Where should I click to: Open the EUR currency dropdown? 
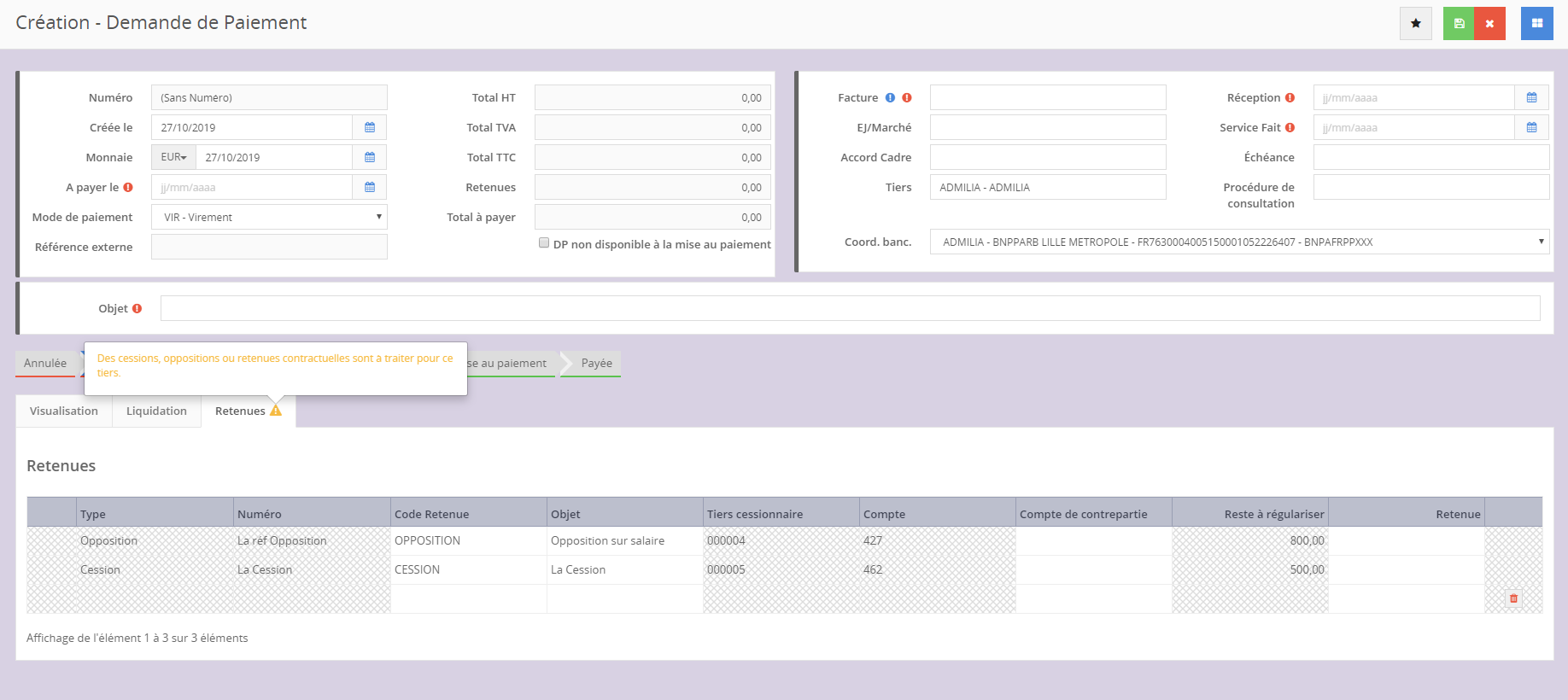coord(173,157)
